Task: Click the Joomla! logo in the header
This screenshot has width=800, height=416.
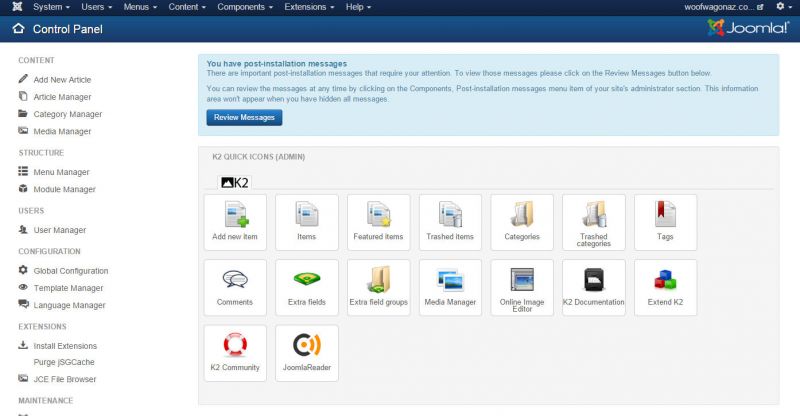Action: pyautogui.click(x=748, y=28)
